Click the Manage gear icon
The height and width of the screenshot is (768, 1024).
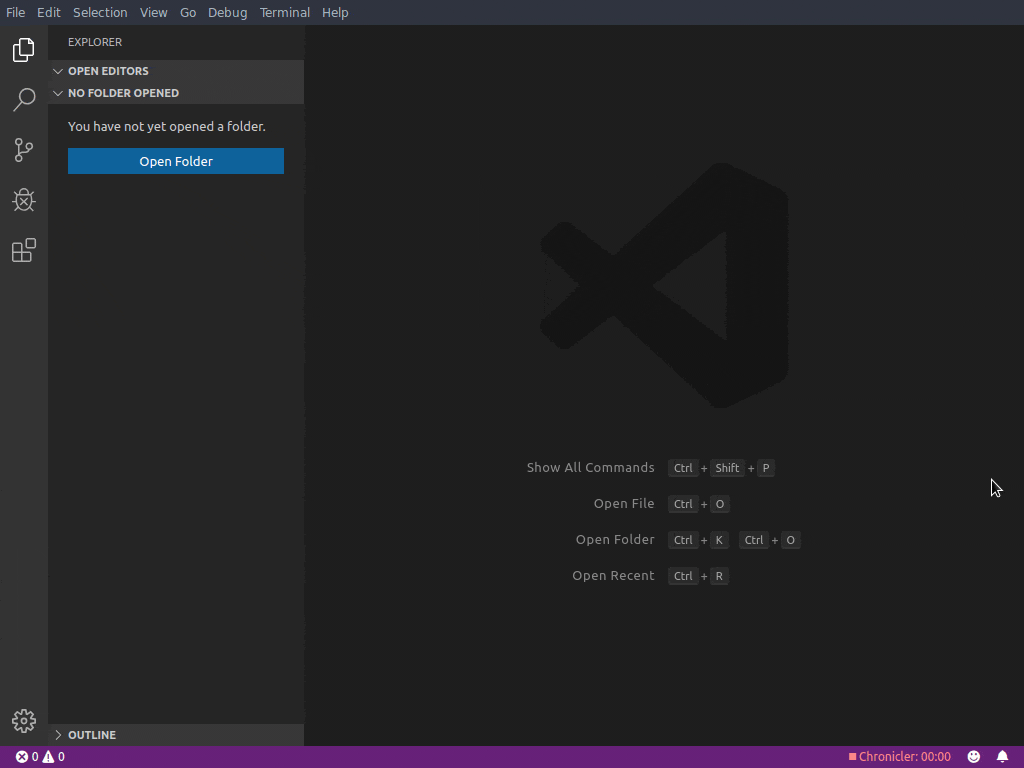point(24,720)
